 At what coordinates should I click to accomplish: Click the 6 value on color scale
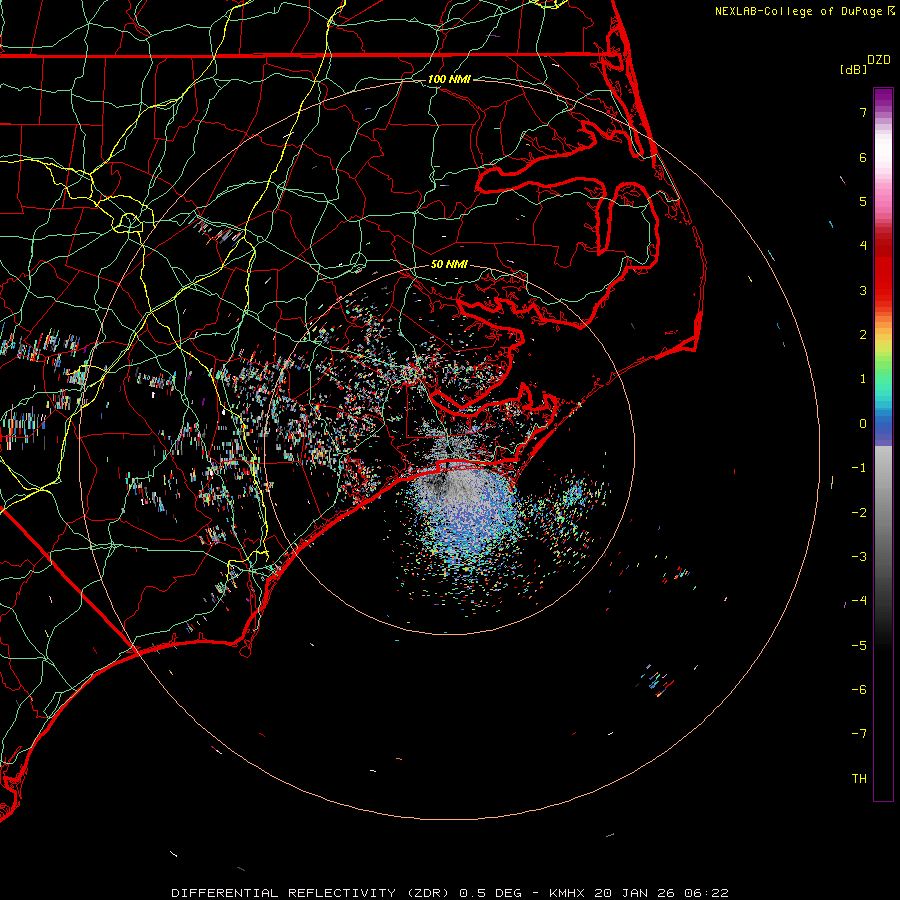[863, 157]
